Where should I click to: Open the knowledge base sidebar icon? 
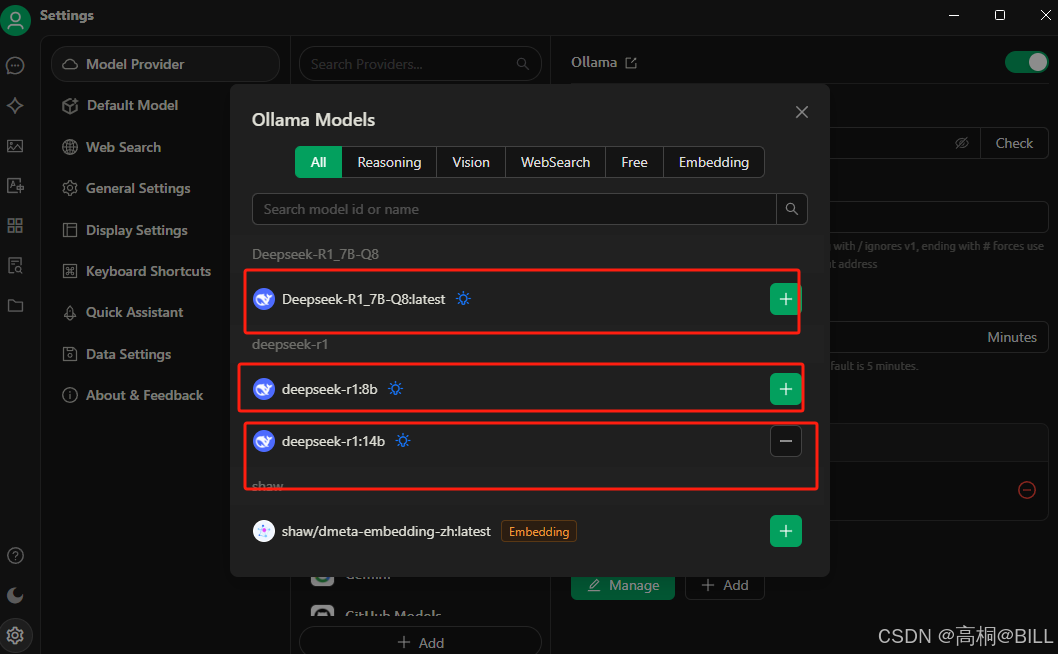coord(15,265)
